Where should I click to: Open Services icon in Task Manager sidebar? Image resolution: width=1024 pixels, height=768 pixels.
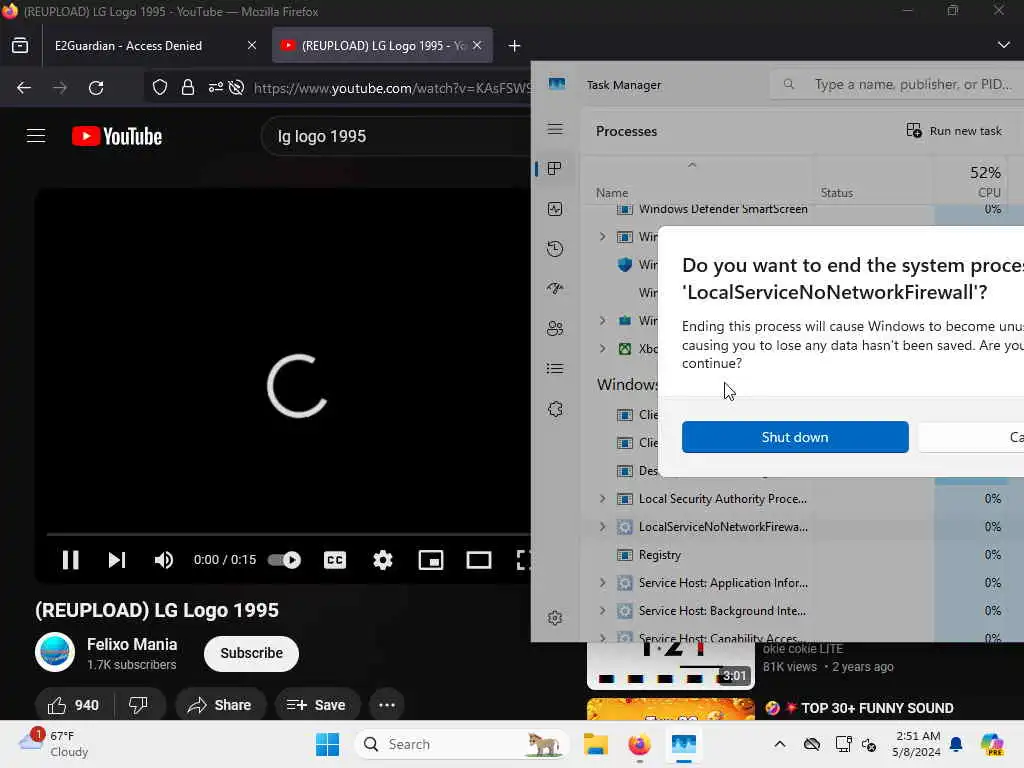click(555, 409)
